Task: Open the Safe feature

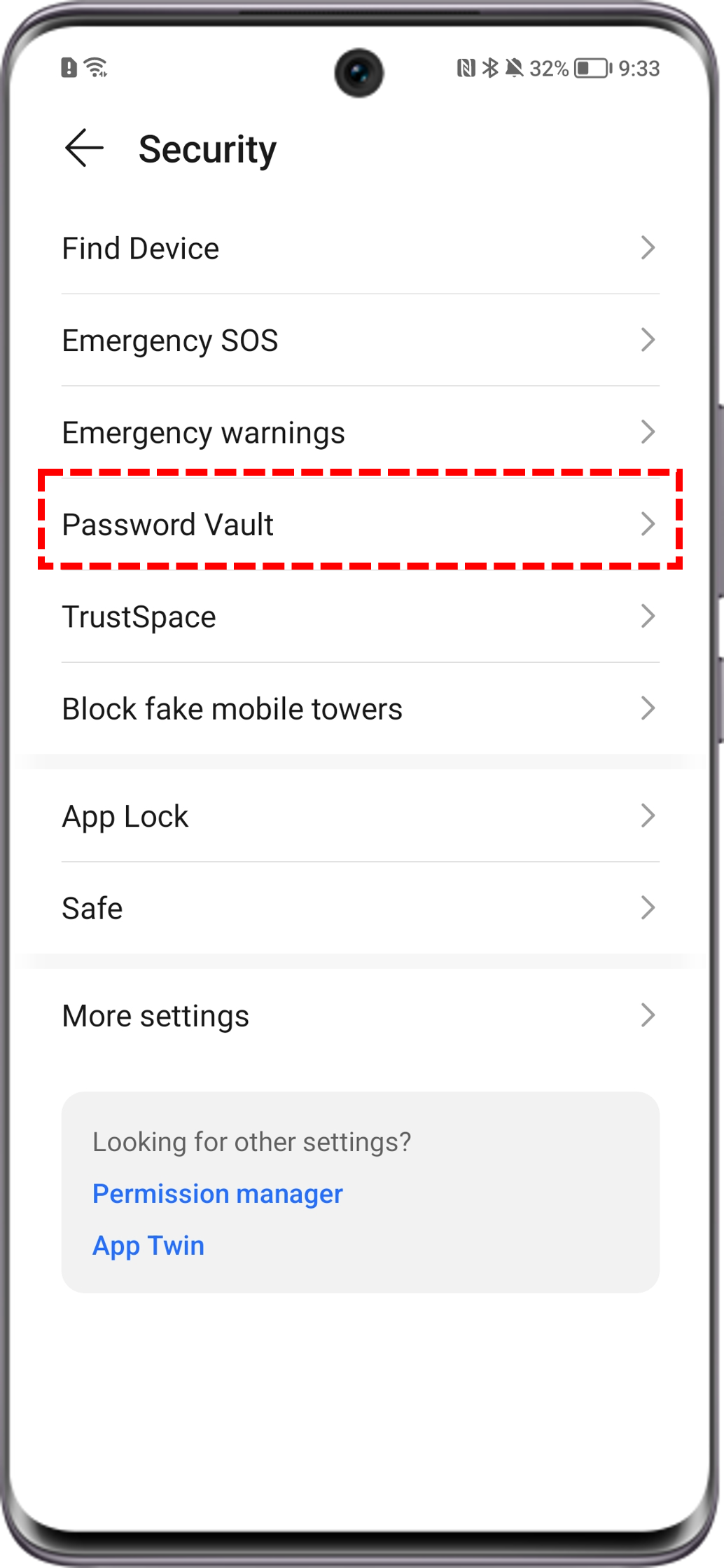Action: (x=361, y=908)
